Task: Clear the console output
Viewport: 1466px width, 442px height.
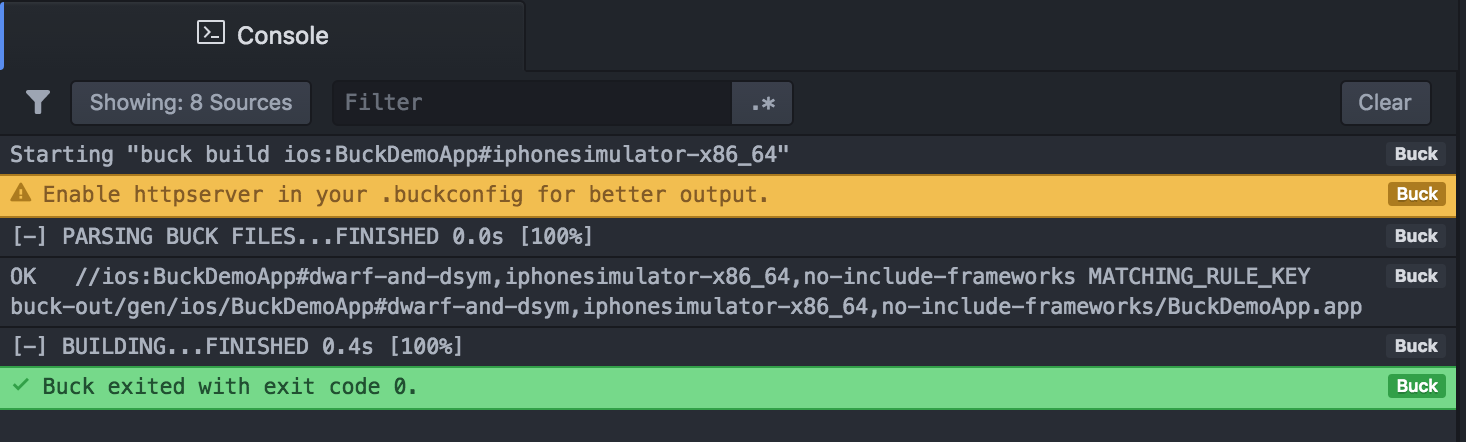Action: (x=1385, y=102)
